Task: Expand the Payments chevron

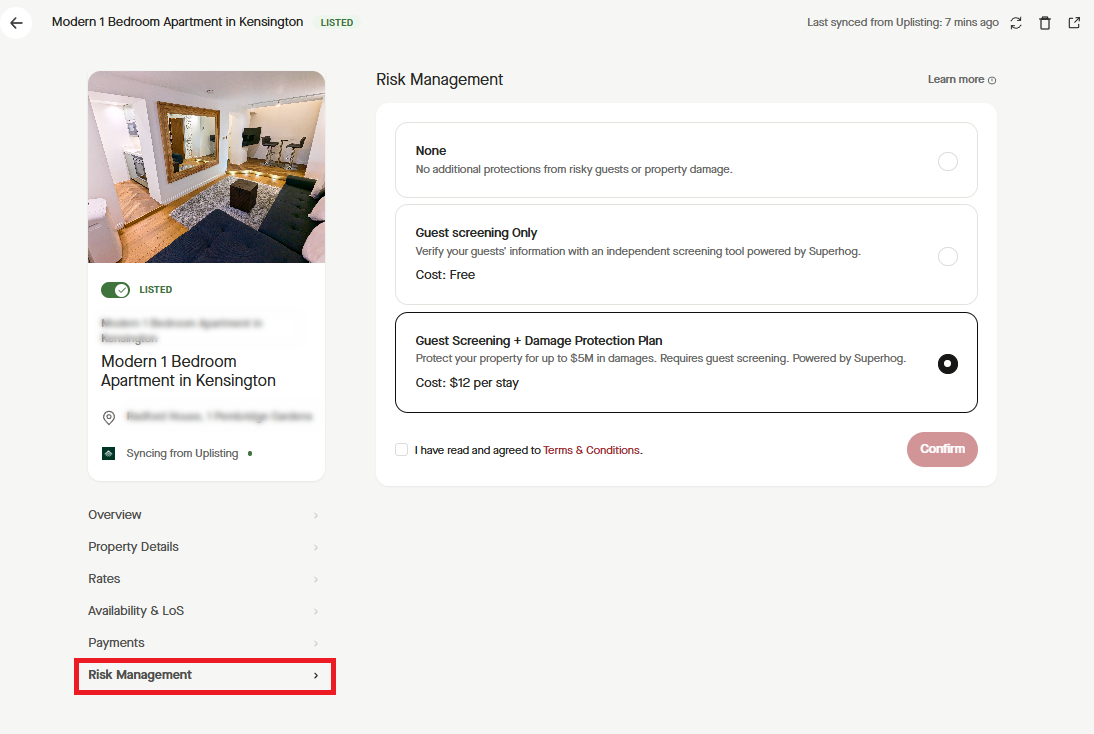Action: click(x=316, y=643)
